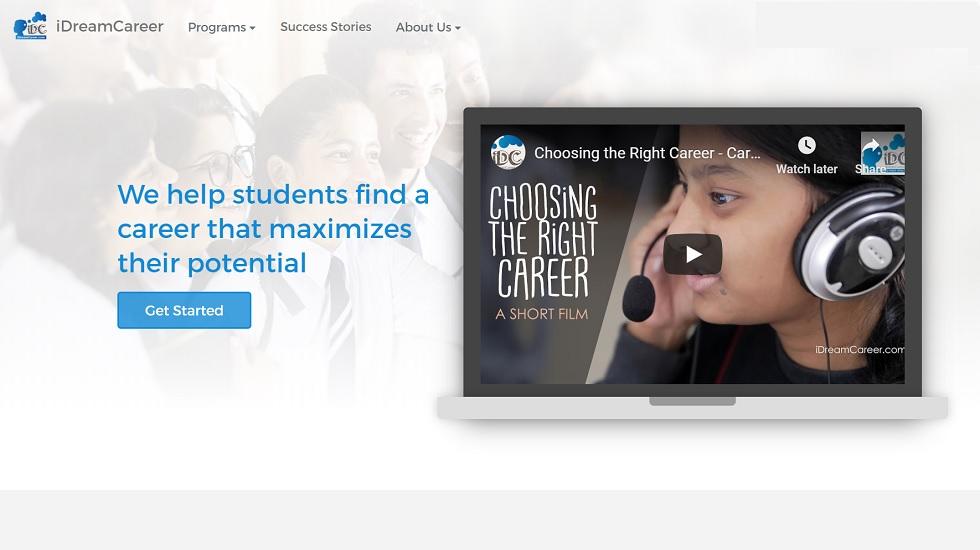The height and width of the screenshot is (550, 980).
Task: Open the Programs dropdown menu
Action: (221, 28)
